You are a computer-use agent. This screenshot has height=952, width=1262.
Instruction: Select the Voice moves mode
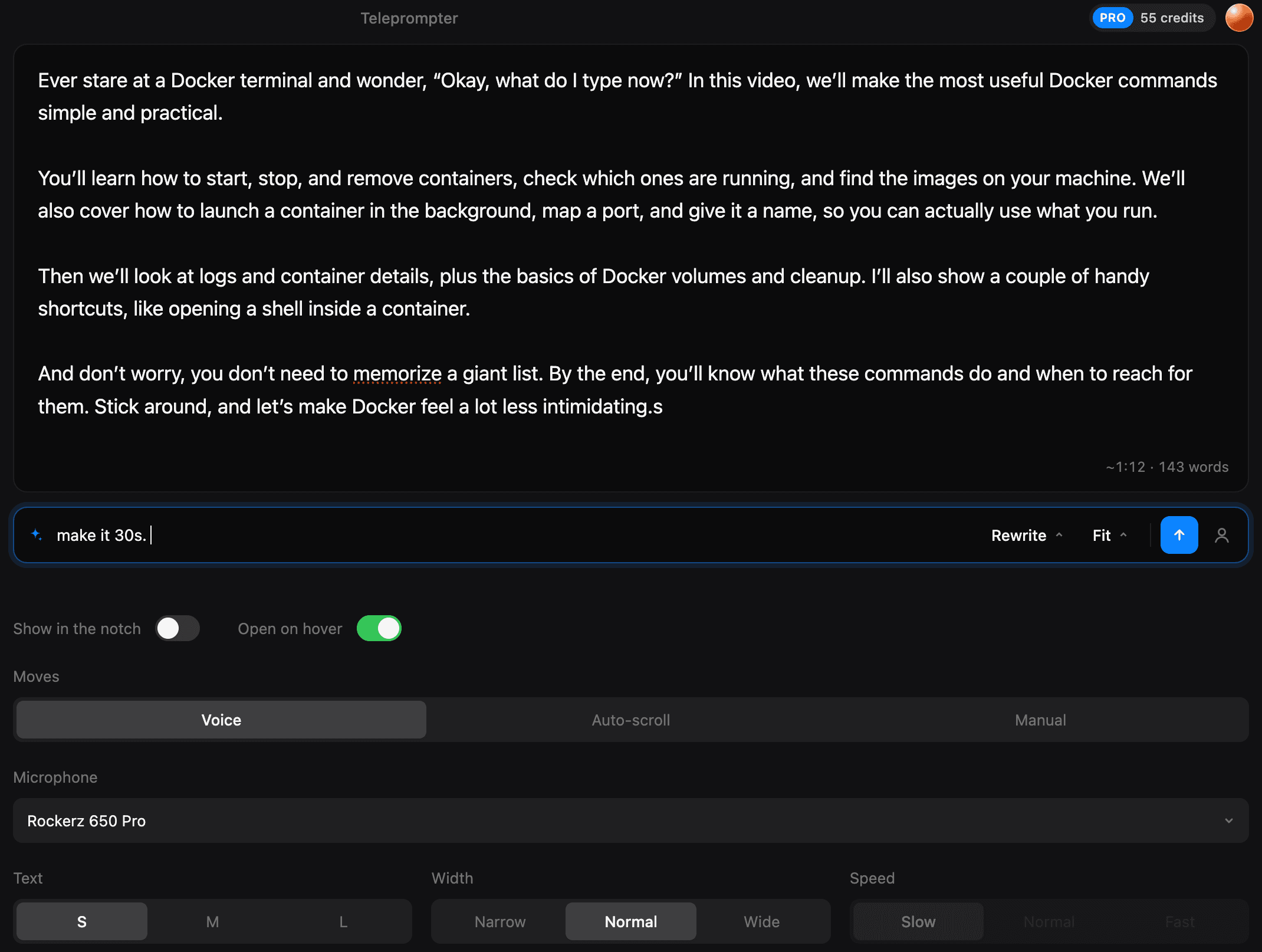(x=221, y=720)
